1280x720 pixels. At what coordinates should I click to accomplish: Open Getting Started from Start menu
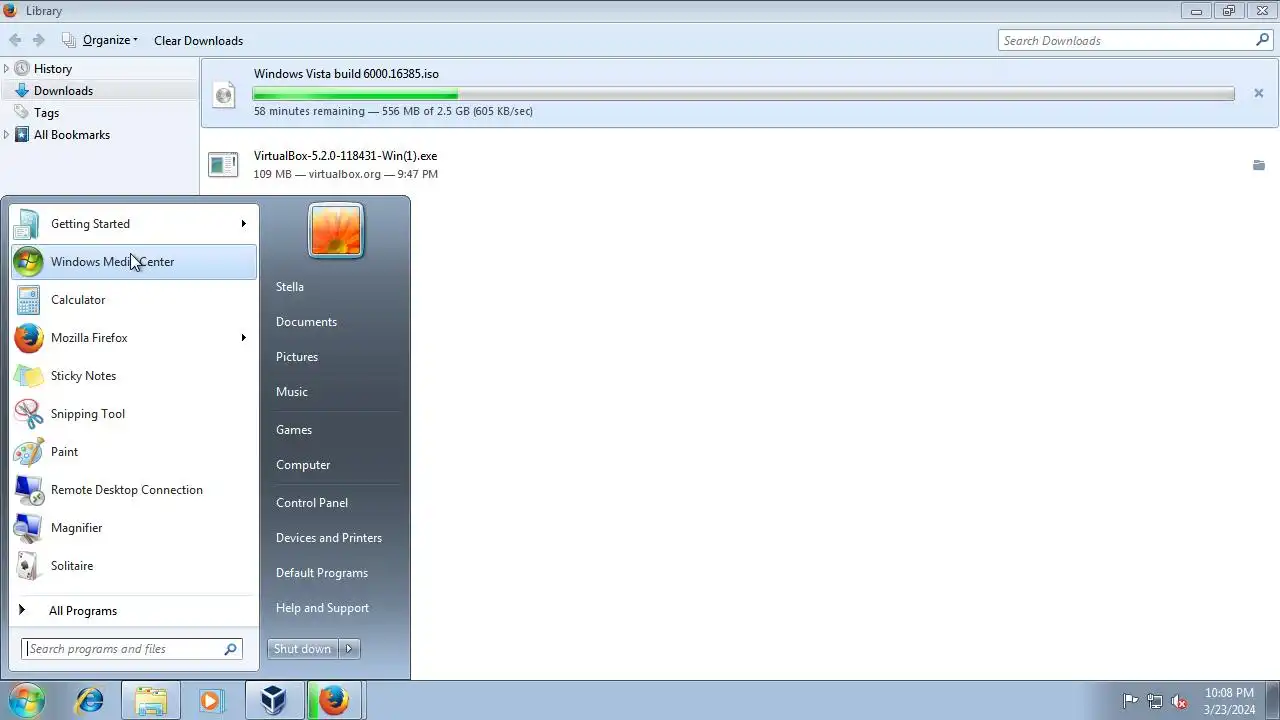pos(133,224)
